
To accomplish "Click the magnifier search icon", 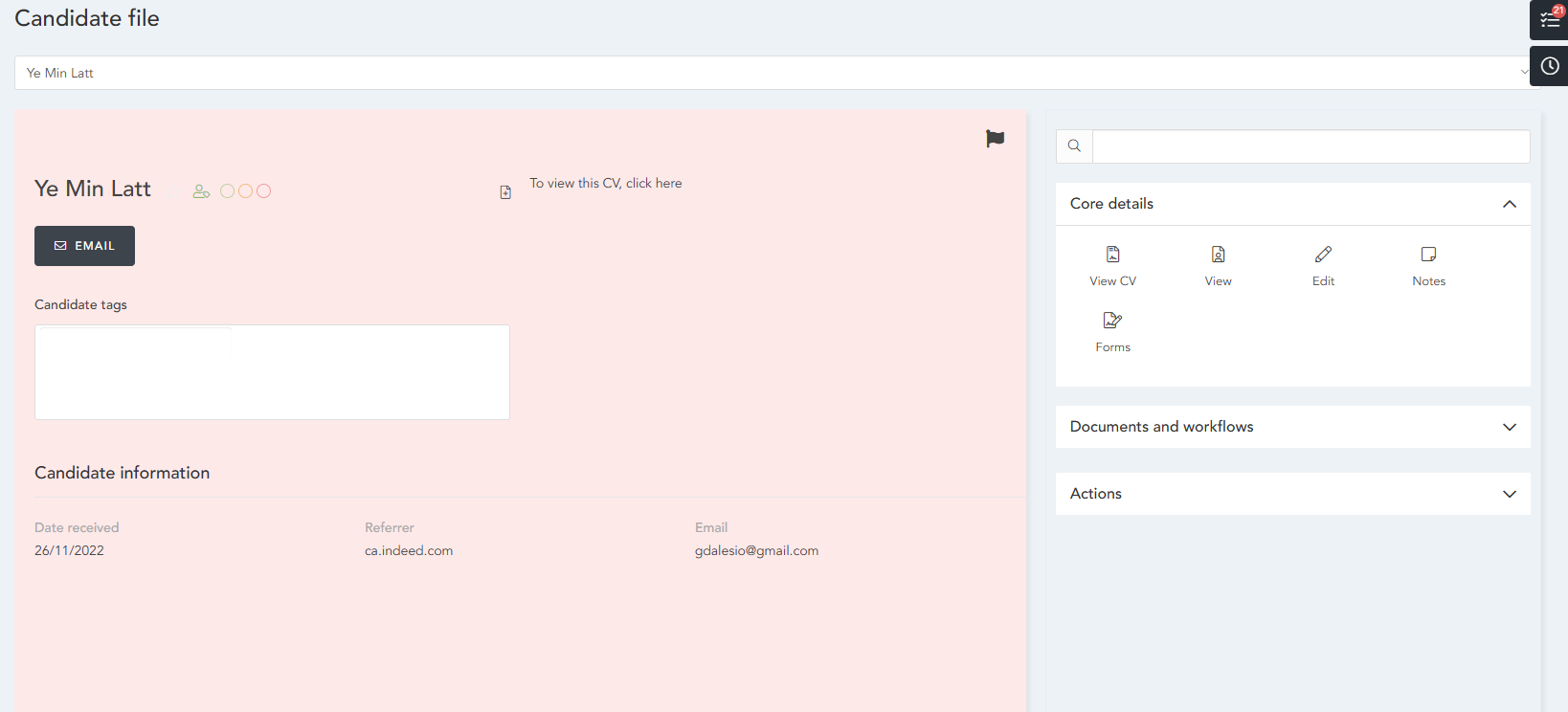I will 1074,146.
